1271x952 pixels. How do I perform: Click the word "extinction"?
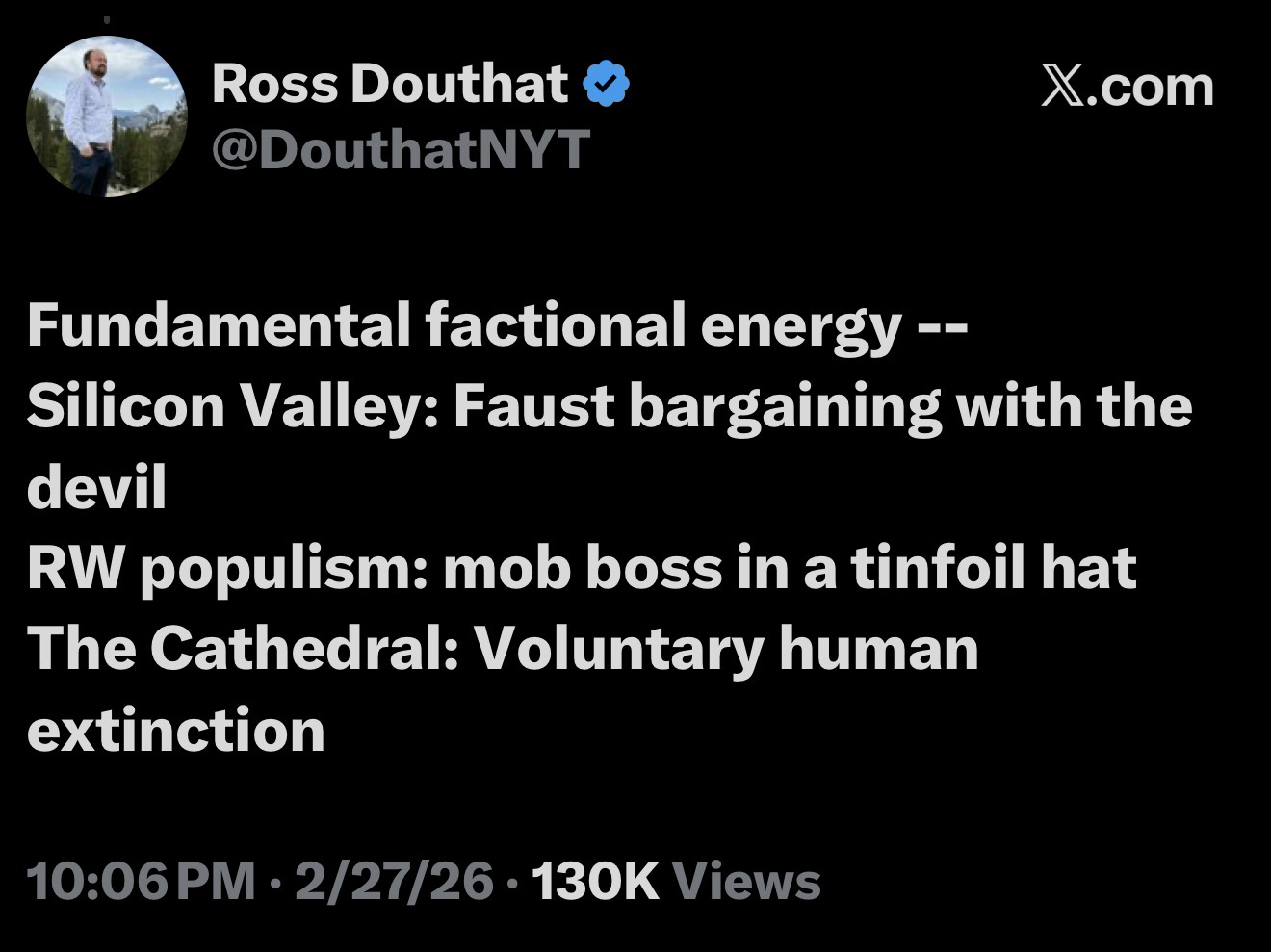click(x=176, y=730)
